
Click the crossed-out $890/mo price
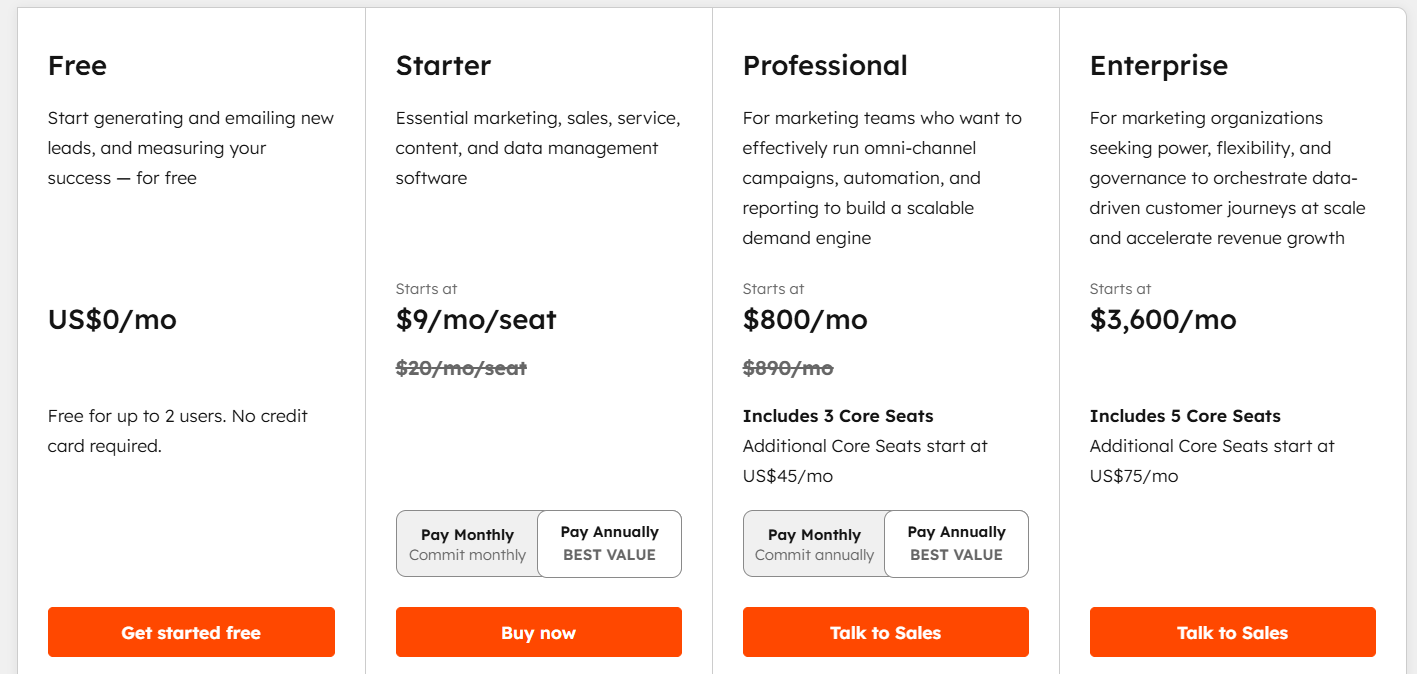pyautogui.click(x=787, y=368)
